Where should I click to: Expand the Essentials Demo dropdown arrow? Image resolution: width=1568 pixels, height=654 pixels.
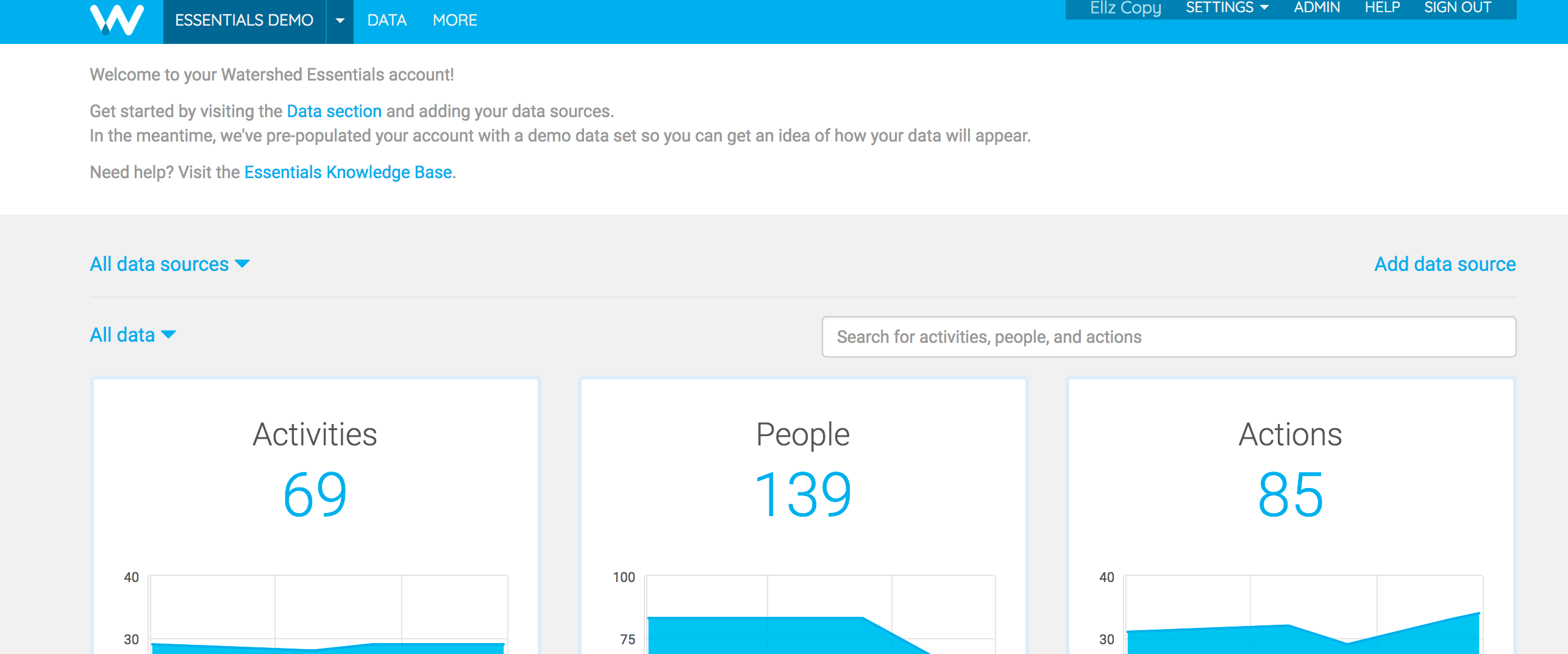(x=340, y=21)
